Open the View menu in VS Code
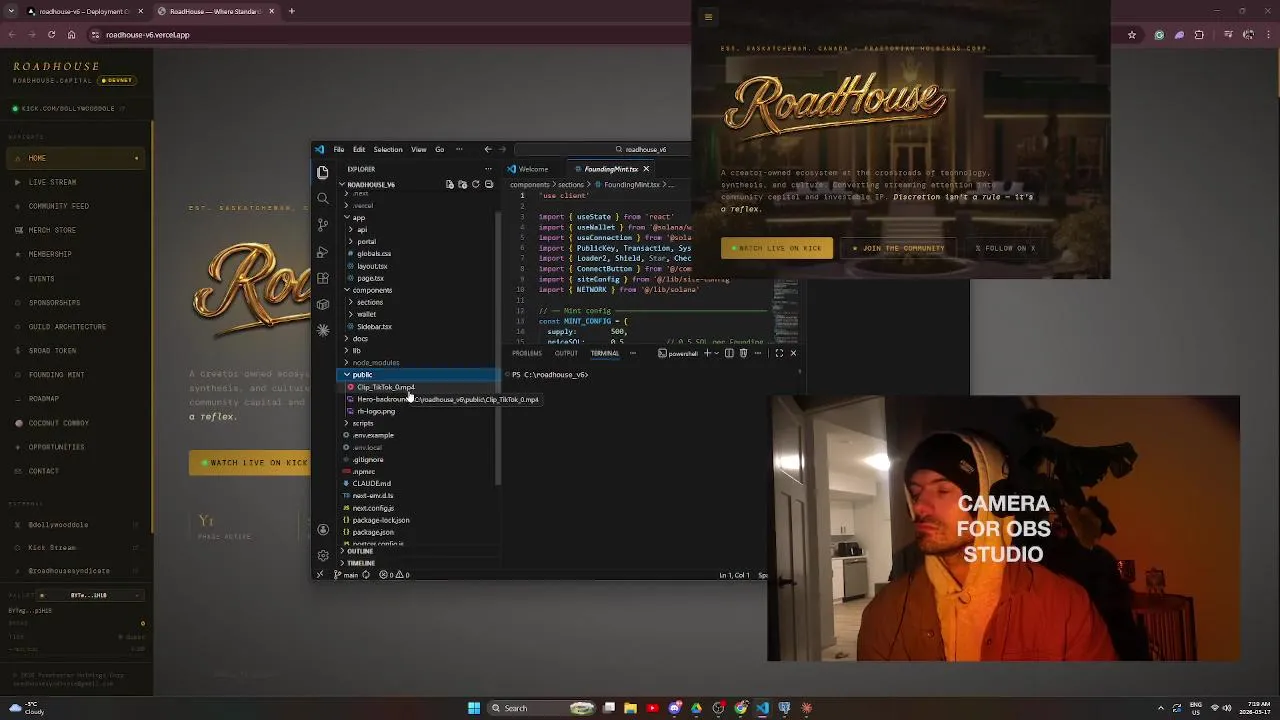Viewport: 1280px width, 720px height. pos(419,150)
